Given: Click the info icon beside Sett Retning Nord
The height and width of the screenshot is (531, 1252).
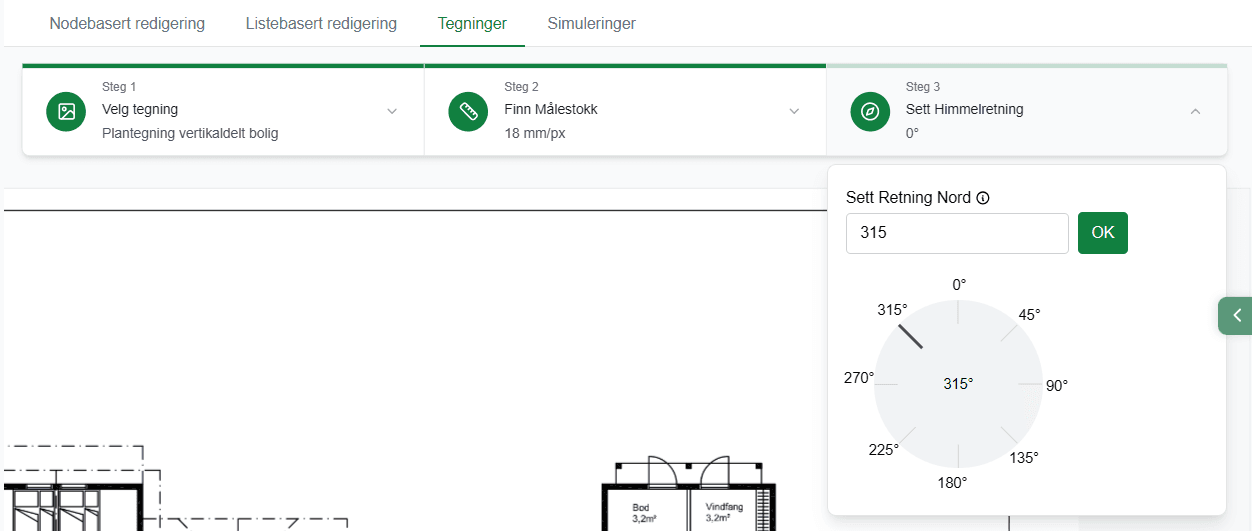Looking at the screenshot, I should tap(982, 198).
